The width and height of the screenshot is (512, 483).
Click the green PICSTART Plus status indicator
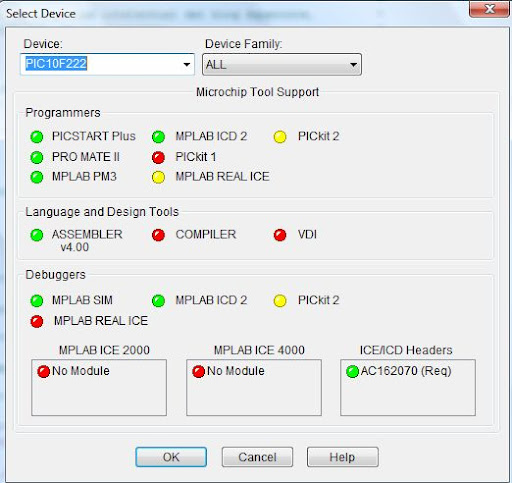tap(37, 137)
